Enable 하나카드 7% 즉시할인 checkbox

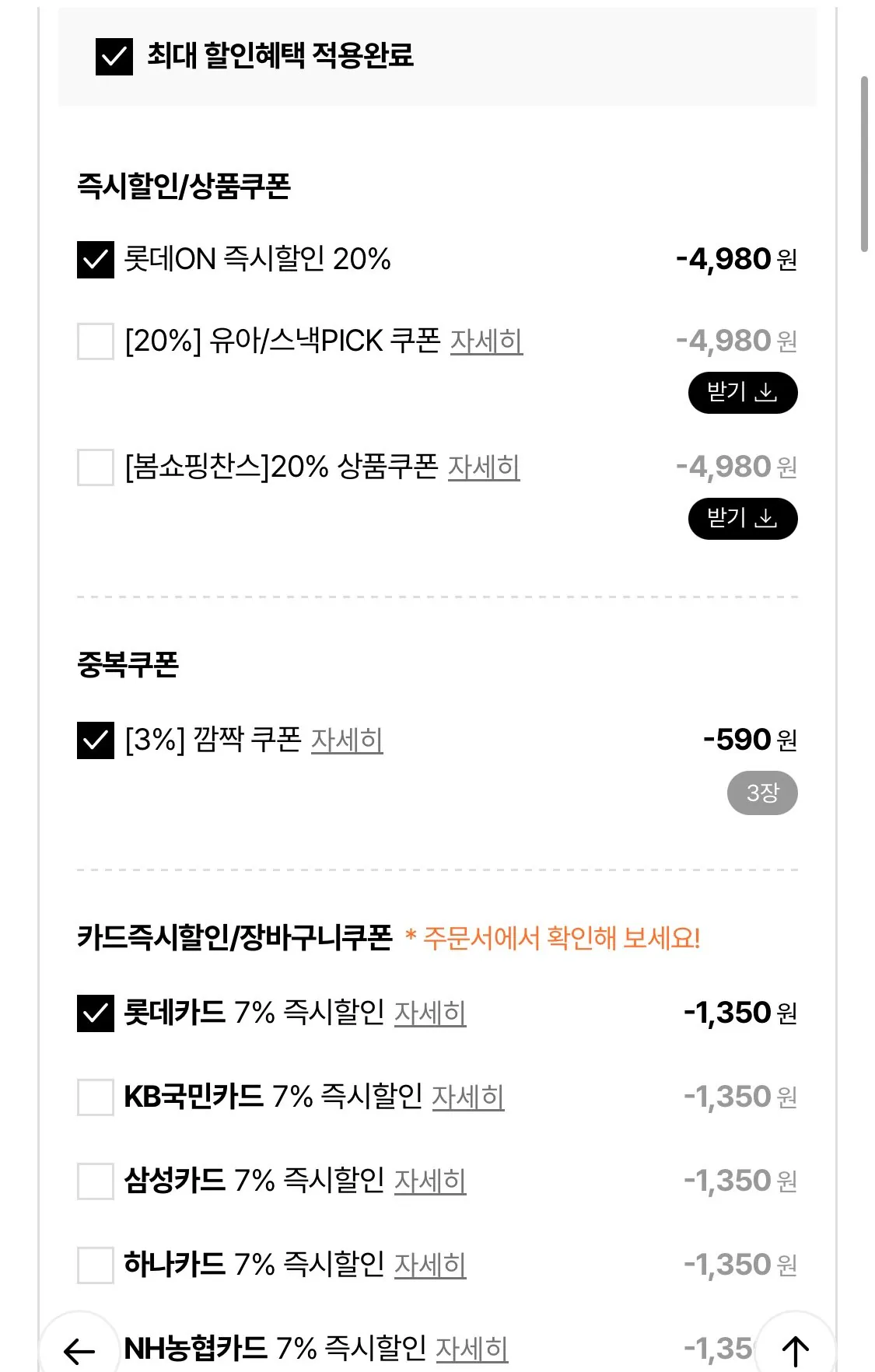coord(96,1265)
